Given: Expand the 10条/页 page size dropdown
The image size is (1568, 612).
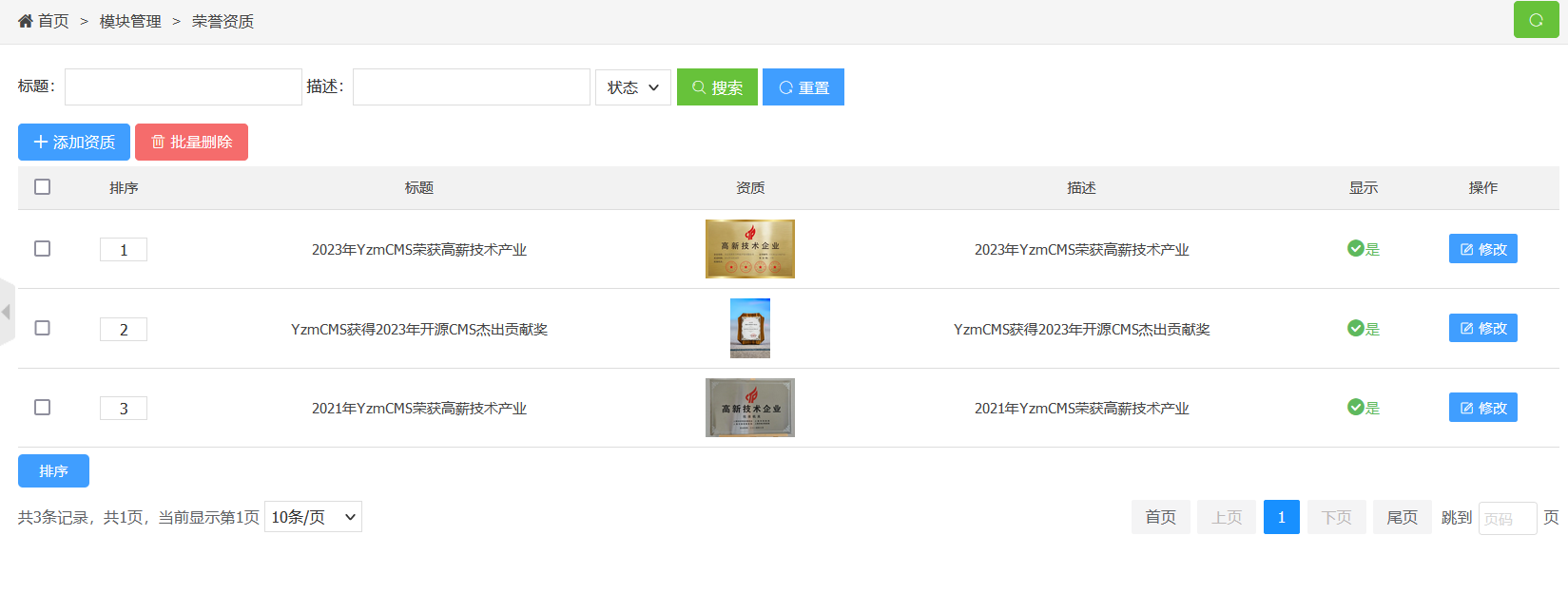Looking at the screenshot, I should click(313, 517).
